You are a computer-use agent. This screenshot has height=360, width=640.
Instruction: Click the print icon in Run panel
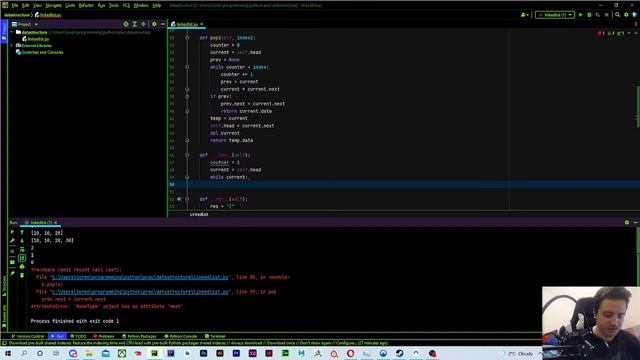[22, 267]
